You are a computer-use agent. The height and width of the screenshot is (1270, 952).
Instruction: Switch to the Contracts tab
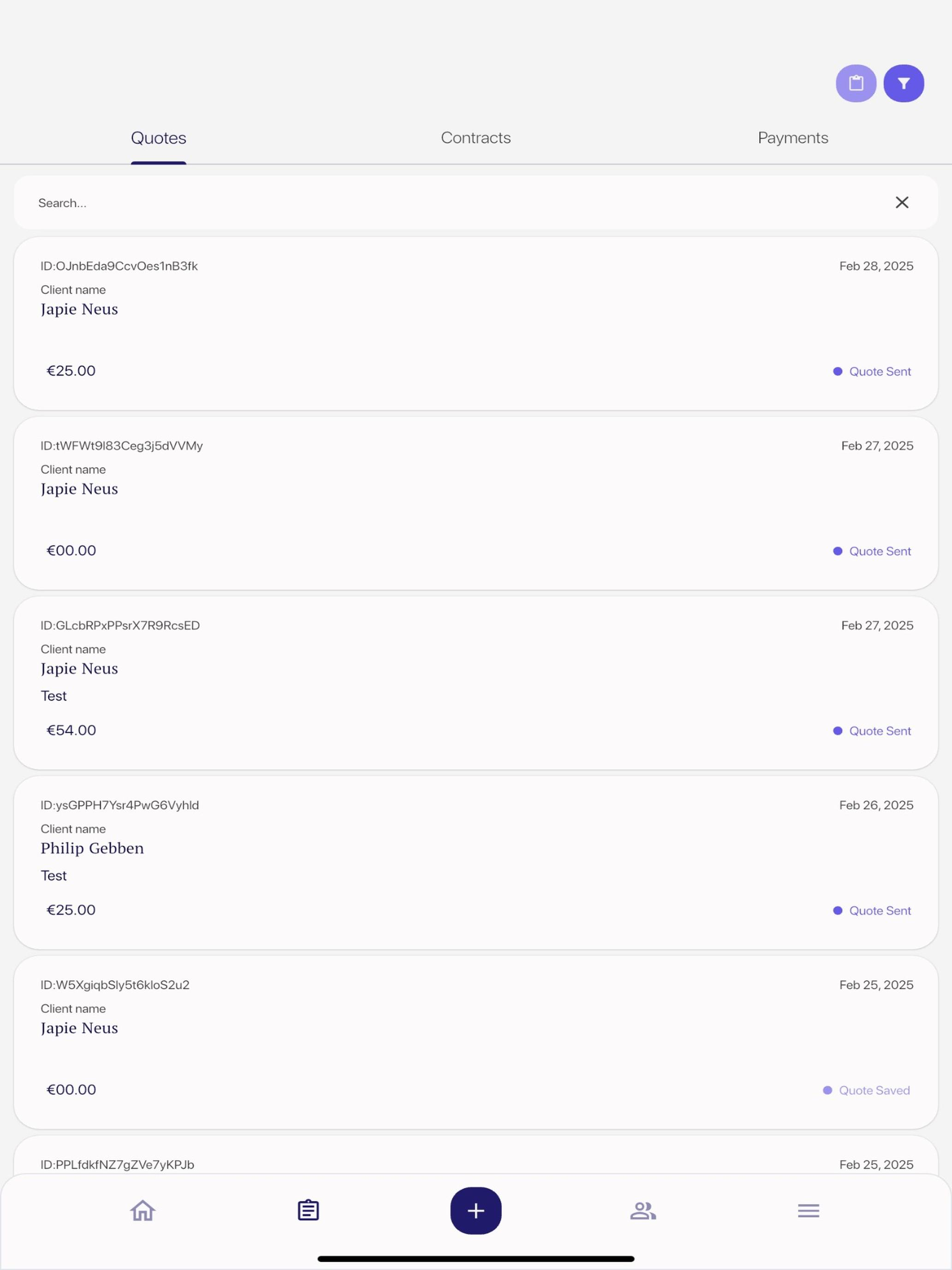[x=476, y=138]
